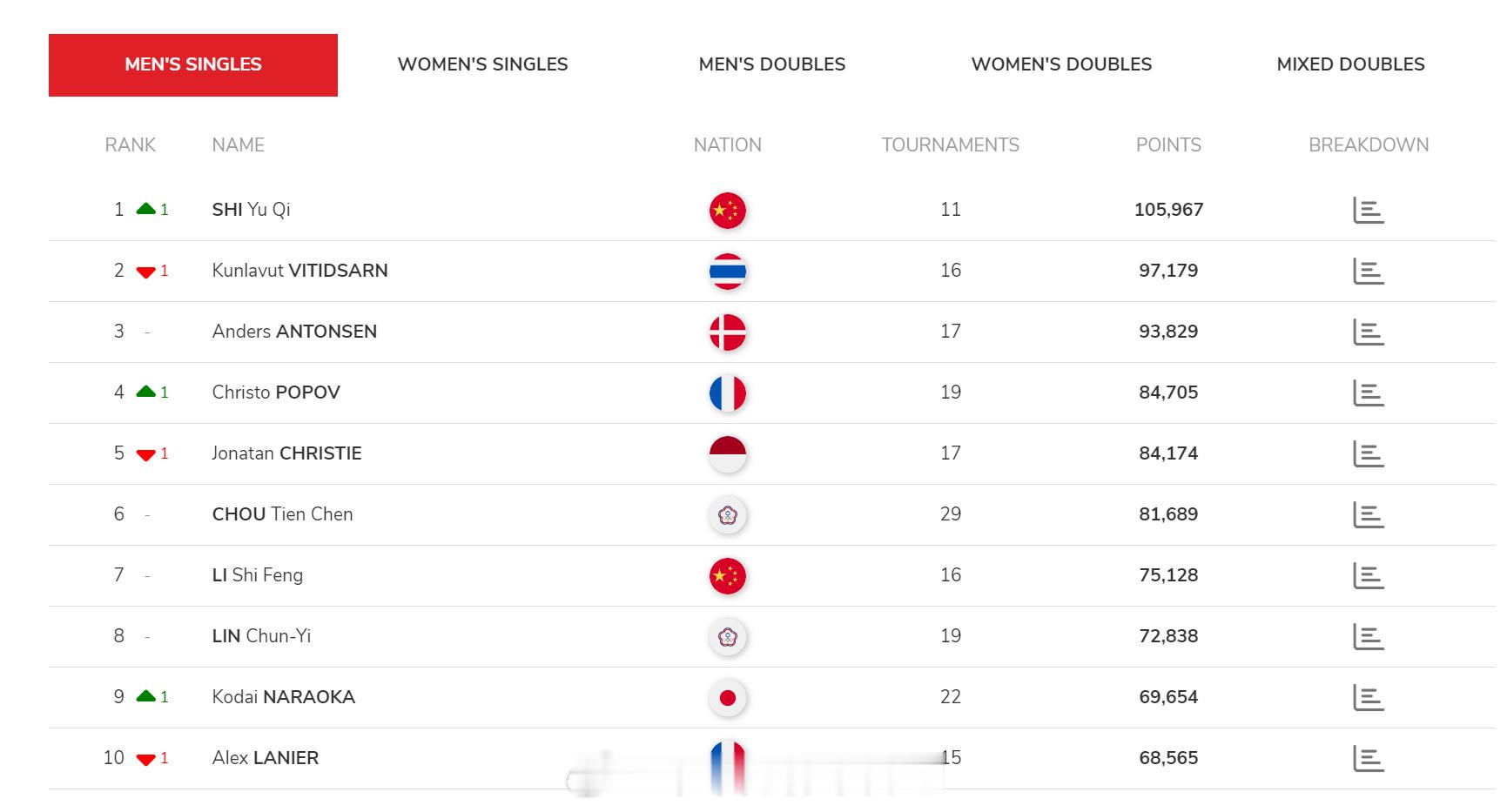
Task: Select the Men's Doubles tab
Action: point(771,64)
